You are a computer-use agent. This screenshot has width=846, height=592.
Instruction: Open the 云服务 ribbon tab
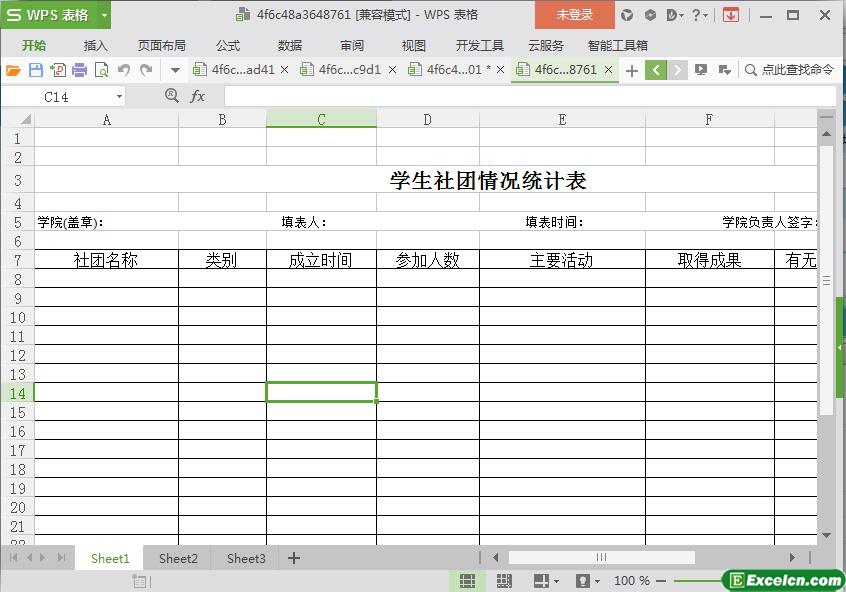tap(545, 45)
